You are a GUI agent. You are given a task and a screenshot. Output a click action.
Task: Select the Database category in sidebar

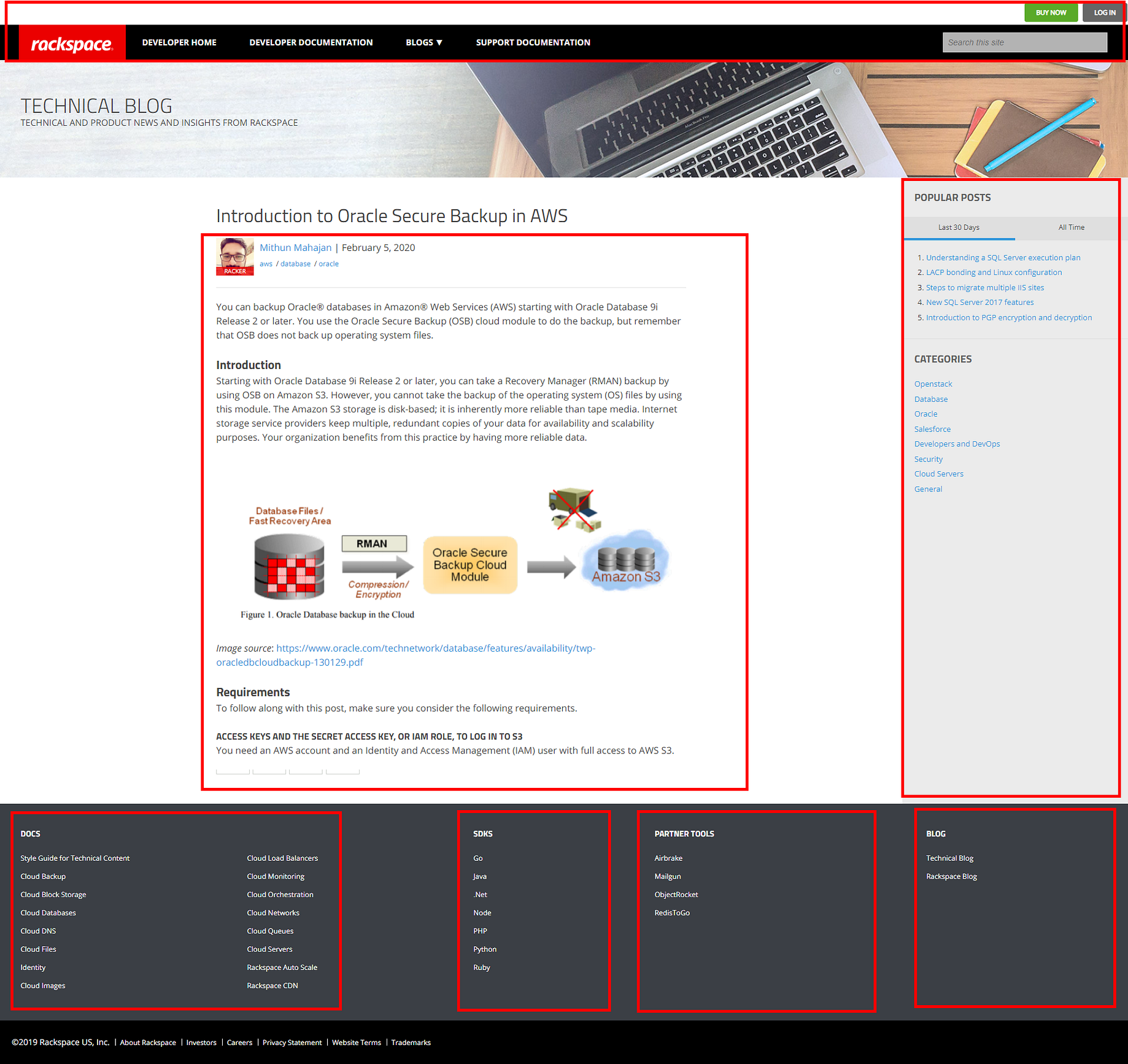pos(930,399)
